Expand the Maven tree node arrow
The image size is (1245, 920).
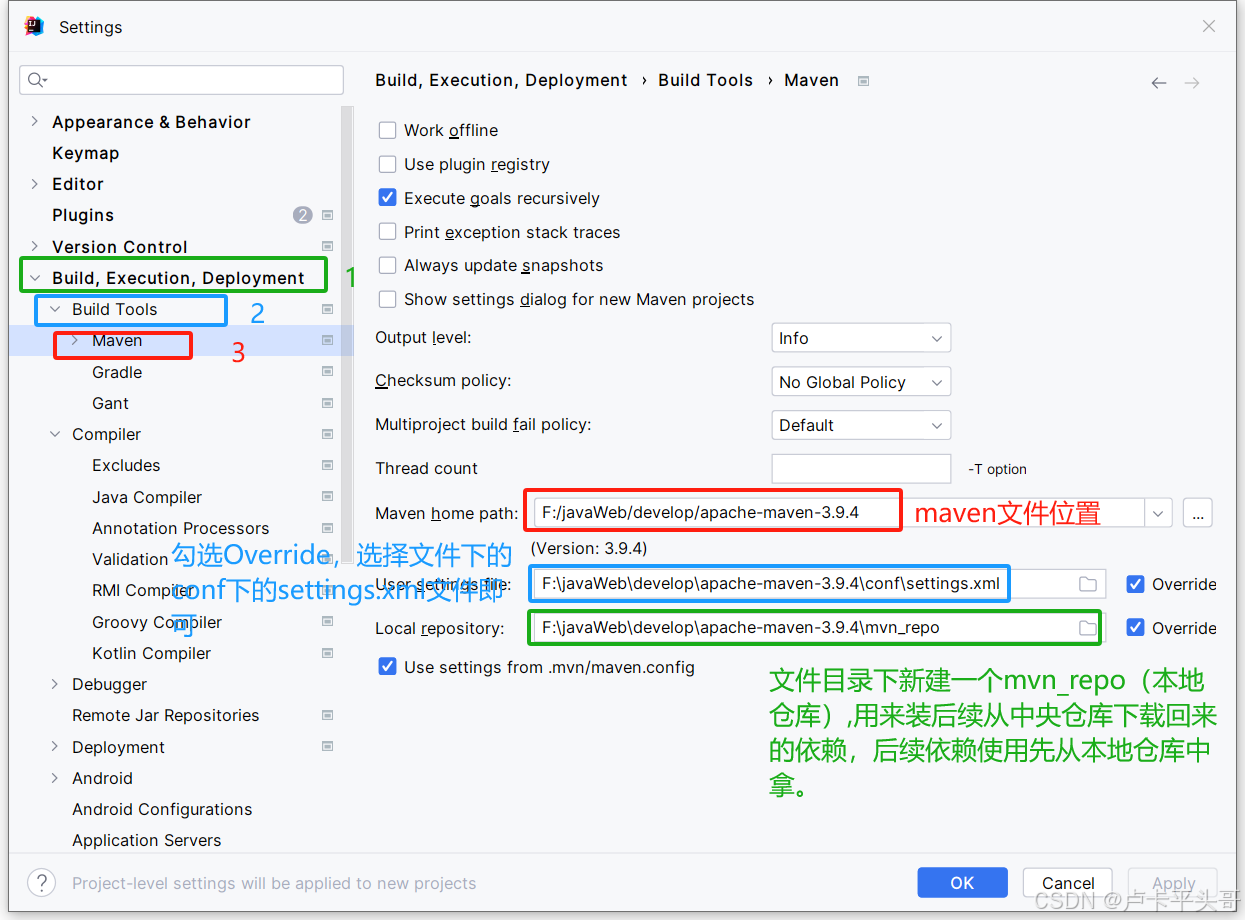tap(75, 340)
